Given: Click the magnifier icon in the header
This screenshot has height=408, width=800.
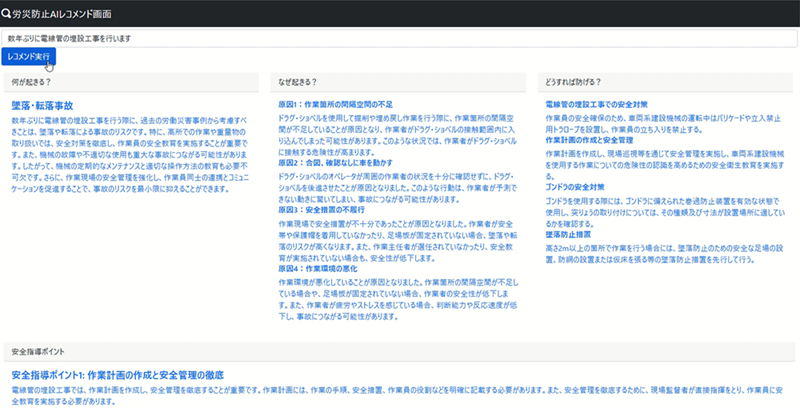Looking at the screenshot, I should click(7, 15).
